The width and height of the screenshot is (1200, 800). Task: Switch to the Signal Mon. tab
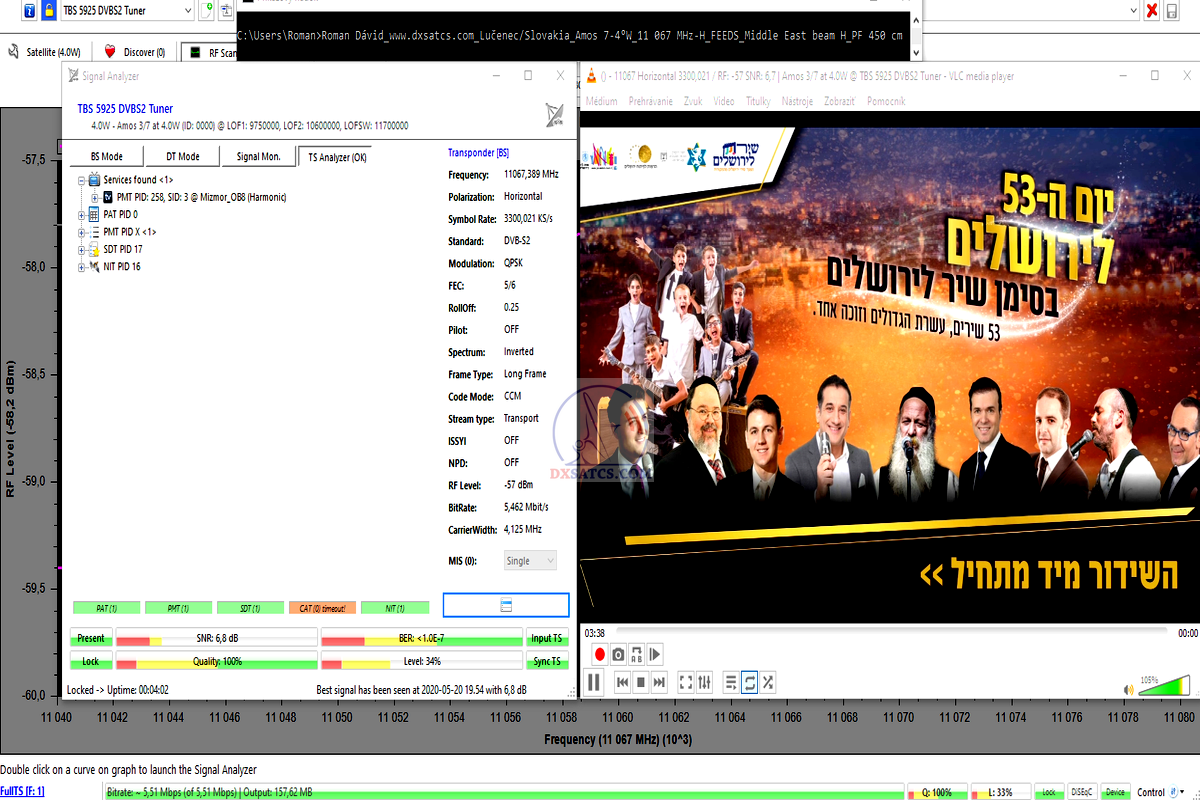pyautogui.click(x=258, y=156)
